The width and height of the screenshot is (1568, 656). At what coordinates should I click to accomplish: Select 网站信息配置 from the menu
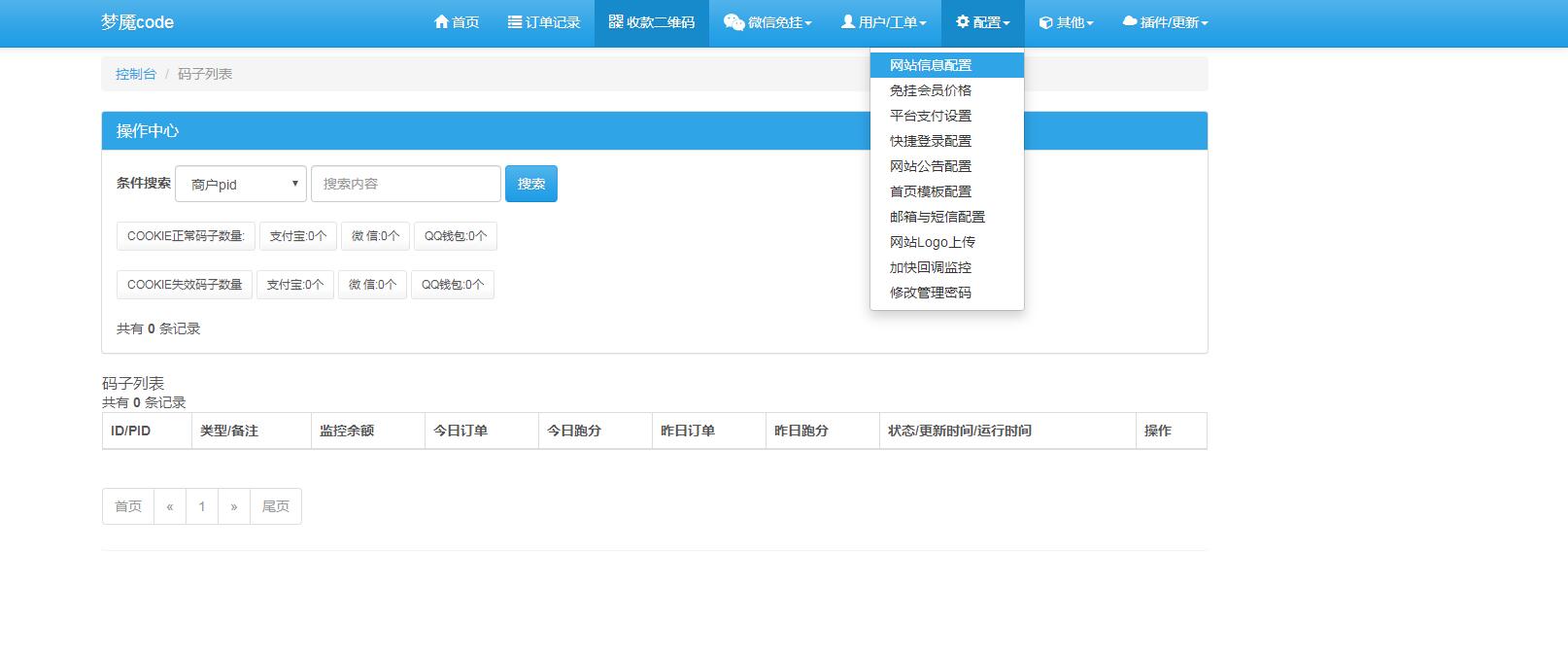[931, 65]
